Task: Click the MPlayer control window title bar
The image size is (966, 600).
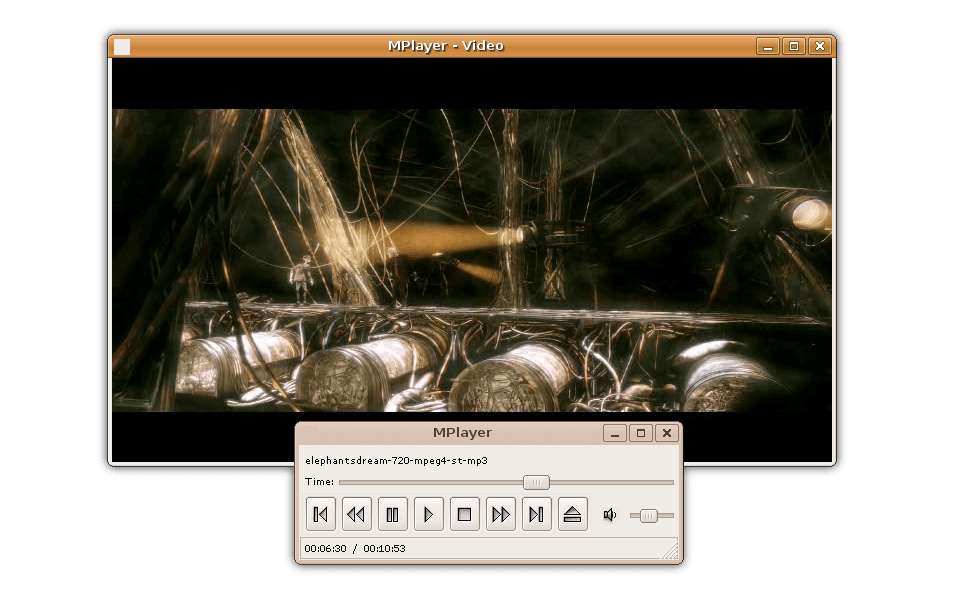Action: pyautogui.click(x=462, y=433)
